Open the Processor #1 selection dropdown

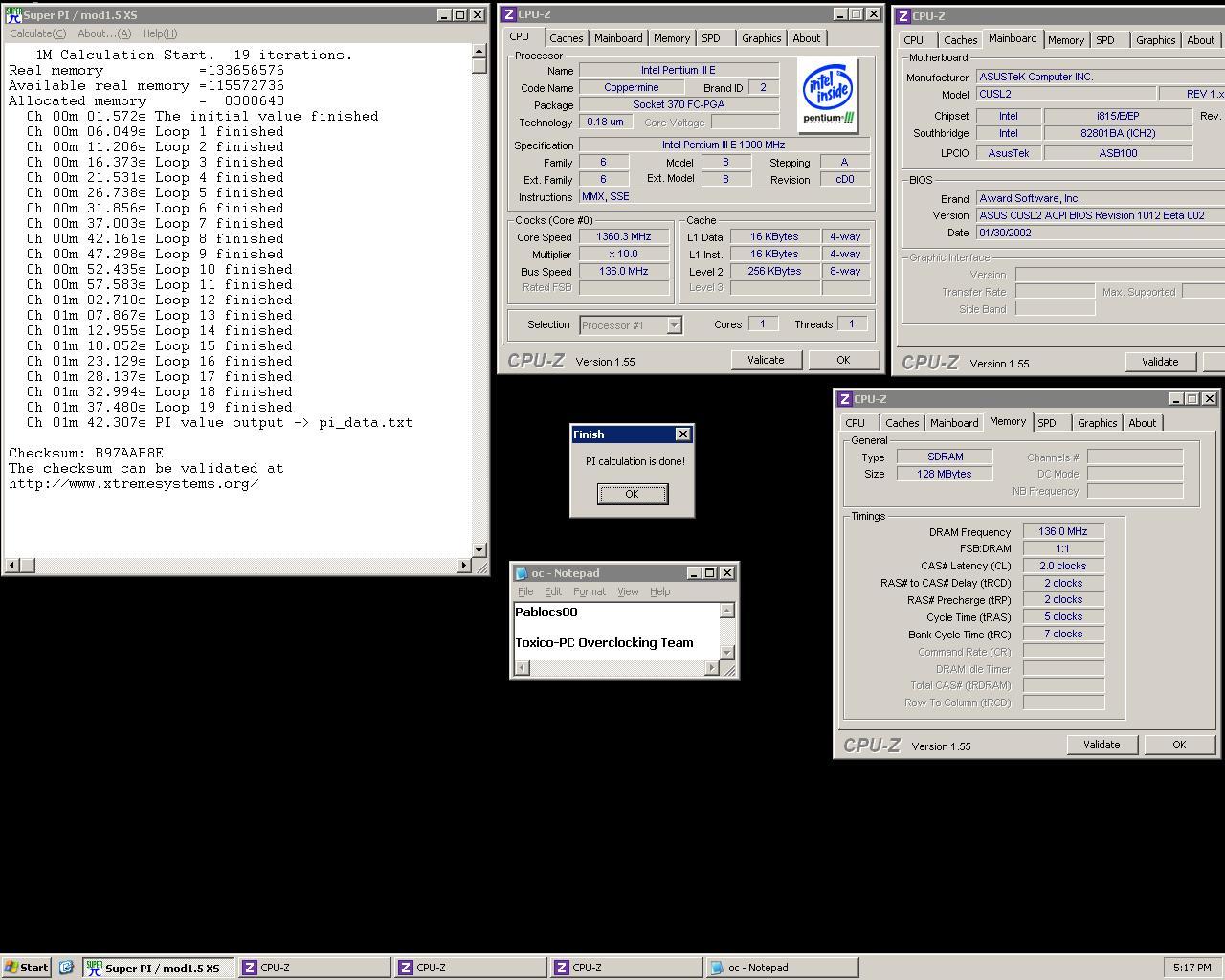(674, 325)
